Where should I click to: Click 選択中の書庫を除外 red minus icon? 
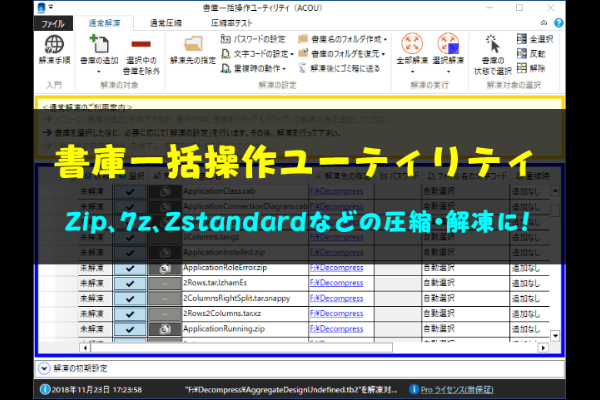click(139, 44)
